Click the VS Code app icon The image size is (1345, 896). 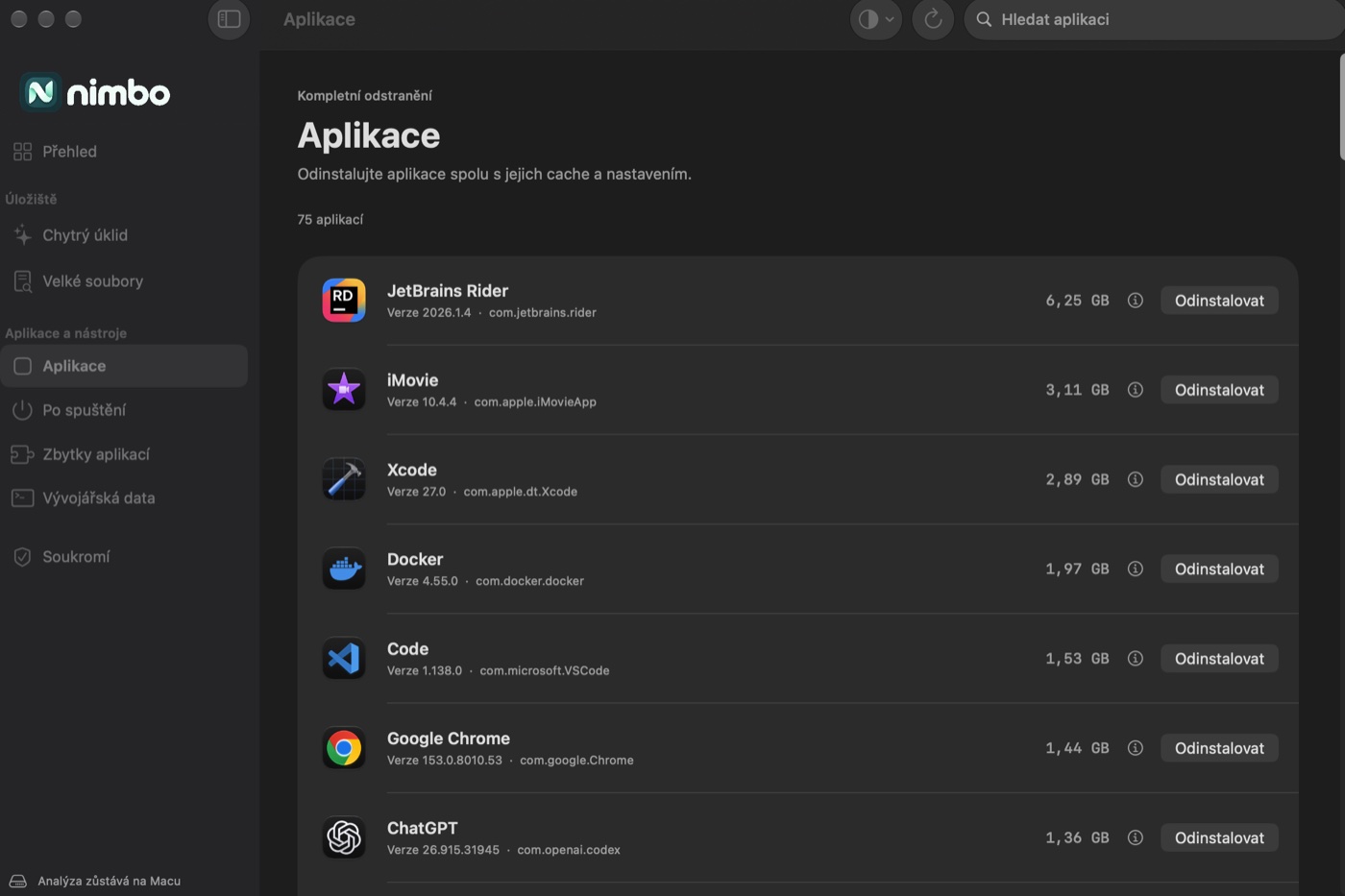click(x=344, y=659)
